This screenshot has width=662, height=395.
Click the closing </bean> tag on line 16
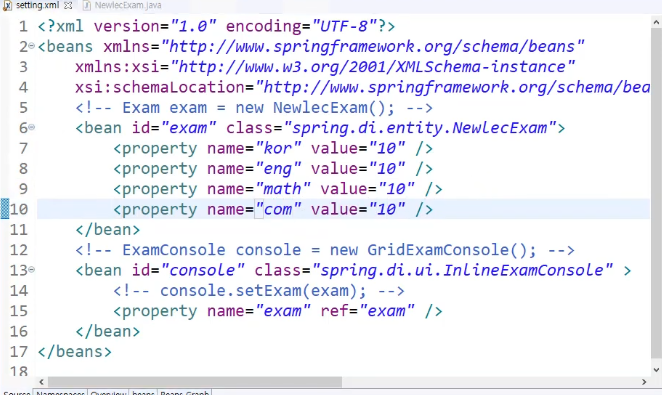click(108, 331)
